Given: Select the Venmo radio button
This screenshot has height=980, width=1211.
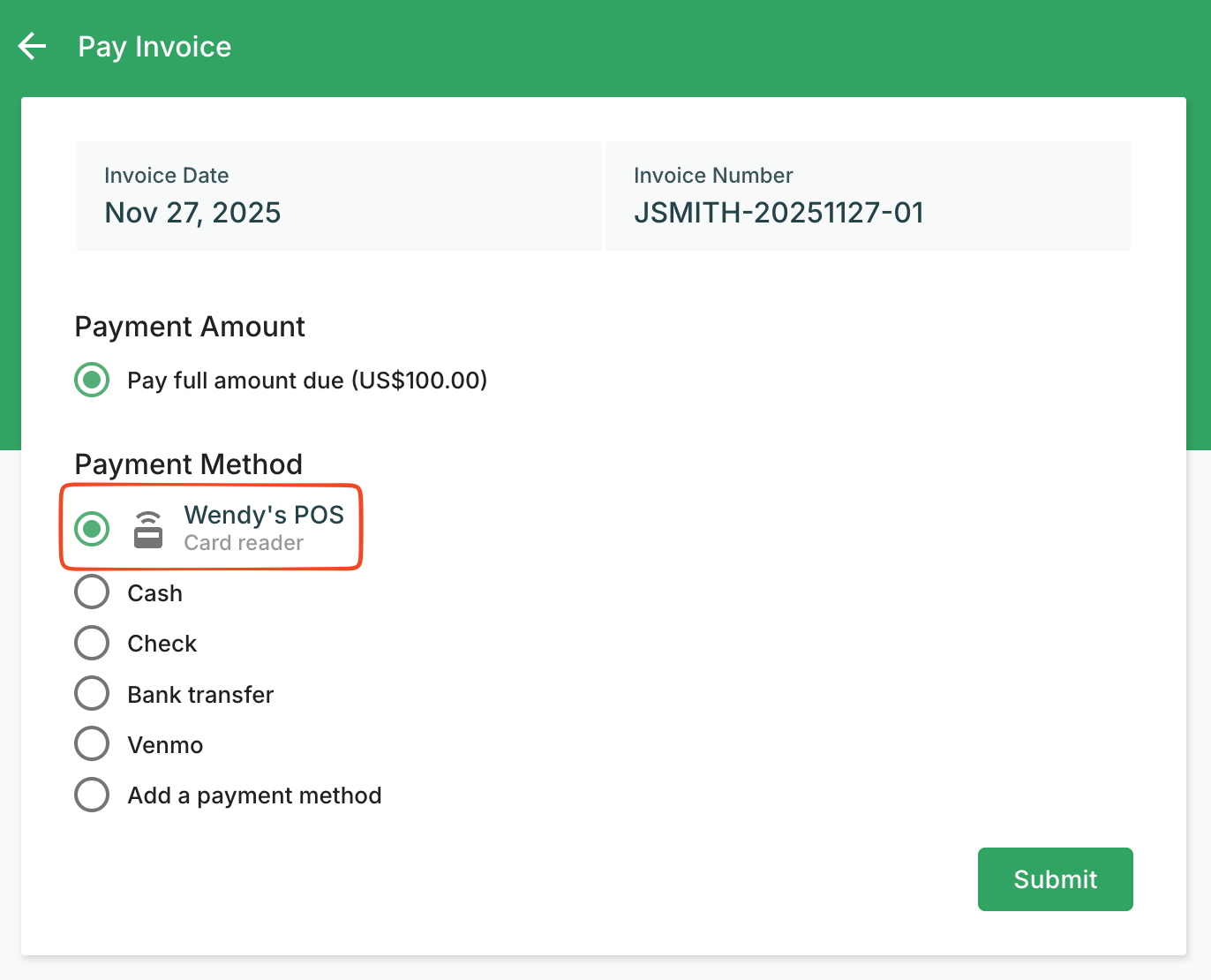Looking at the screenshot, I should [x=92, y=744].
